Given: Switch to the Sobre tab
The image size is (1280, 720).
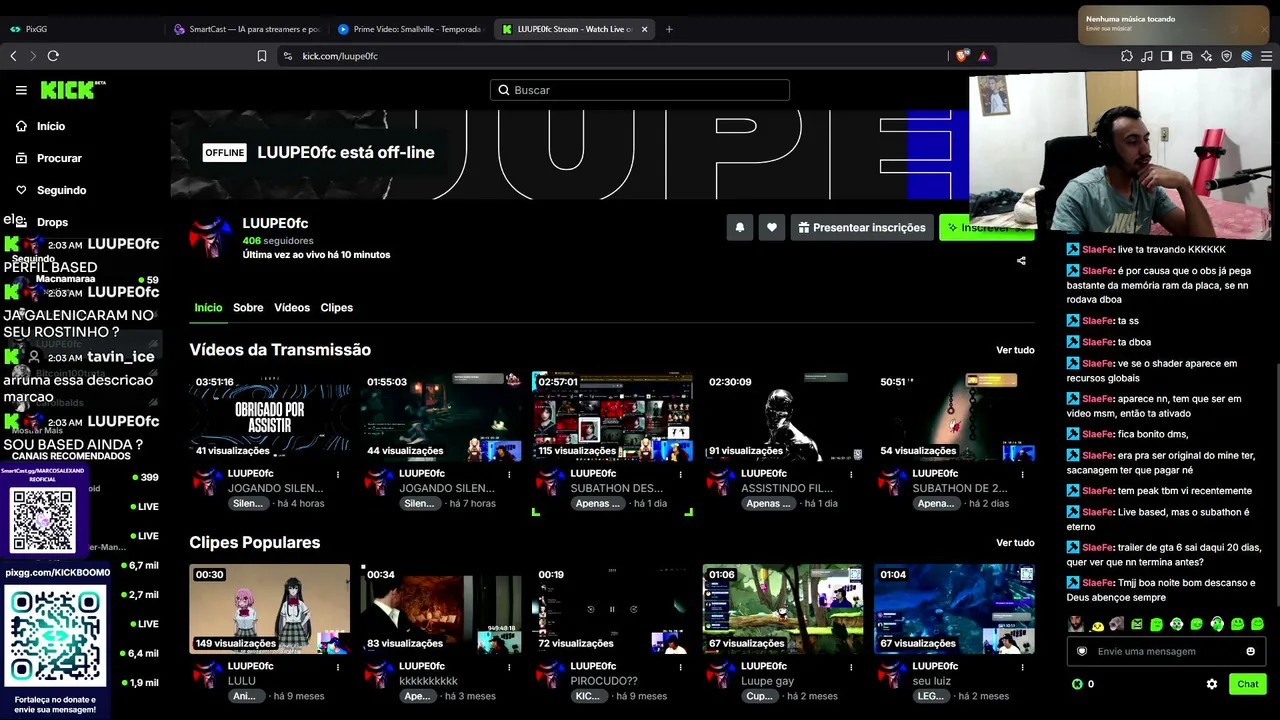Looking at the screenshot, I should click(248, 308).
